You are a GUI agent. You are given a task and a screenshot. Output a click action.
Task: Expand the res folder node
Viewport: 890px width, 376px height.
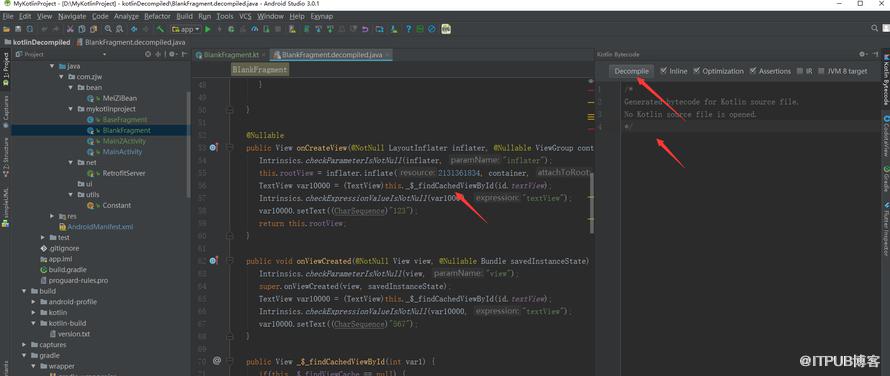(53, 216)
